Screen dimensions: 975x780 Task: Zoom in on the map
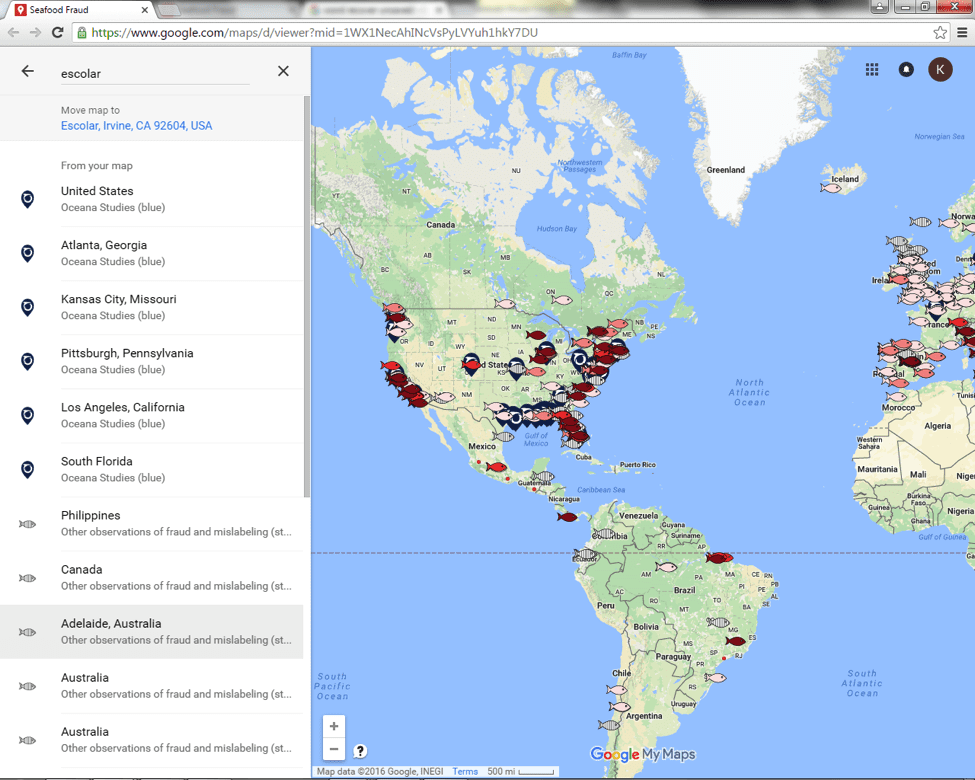pyautogui.click(x=334, y=726)
